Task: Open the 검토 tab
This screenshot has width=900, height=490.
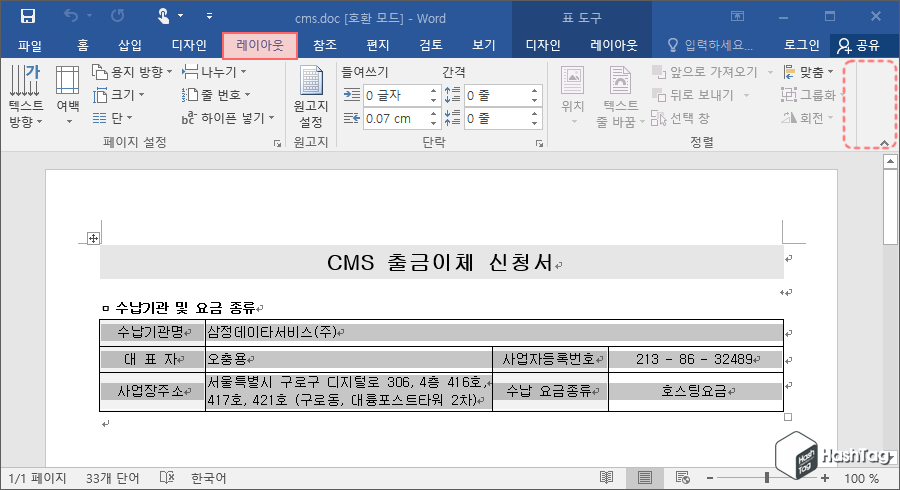Action: 430,45
